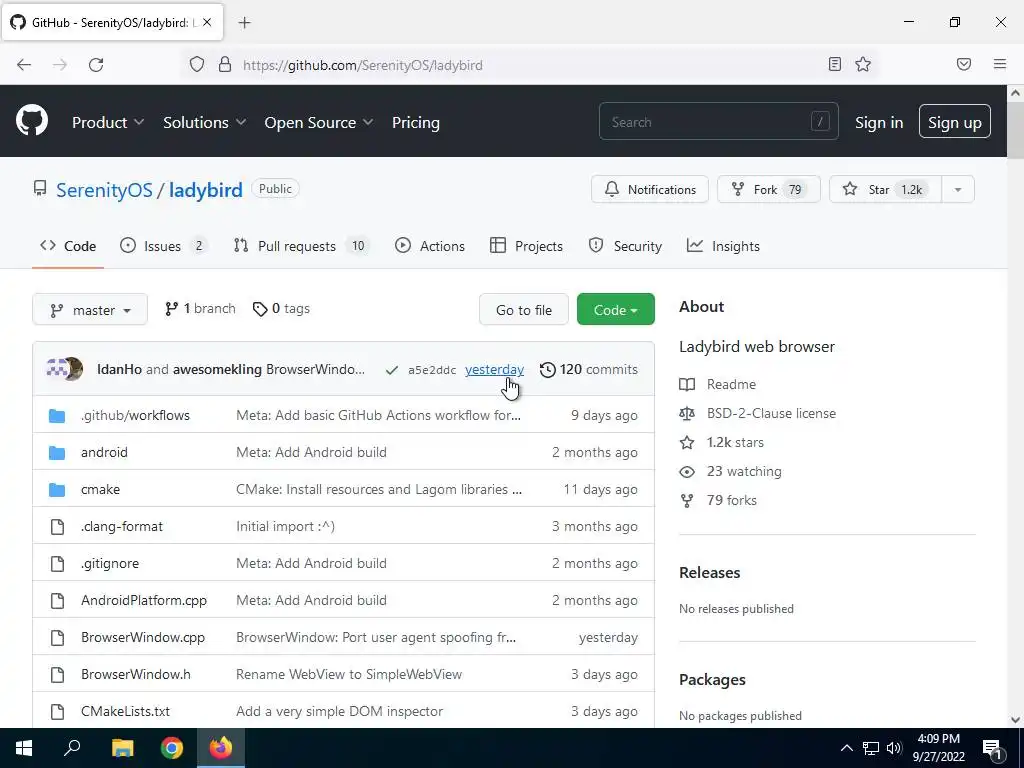Launch File Explorer from taskbar
The width and height of the screenshot is (1024, 768).
tap(122, 748)
